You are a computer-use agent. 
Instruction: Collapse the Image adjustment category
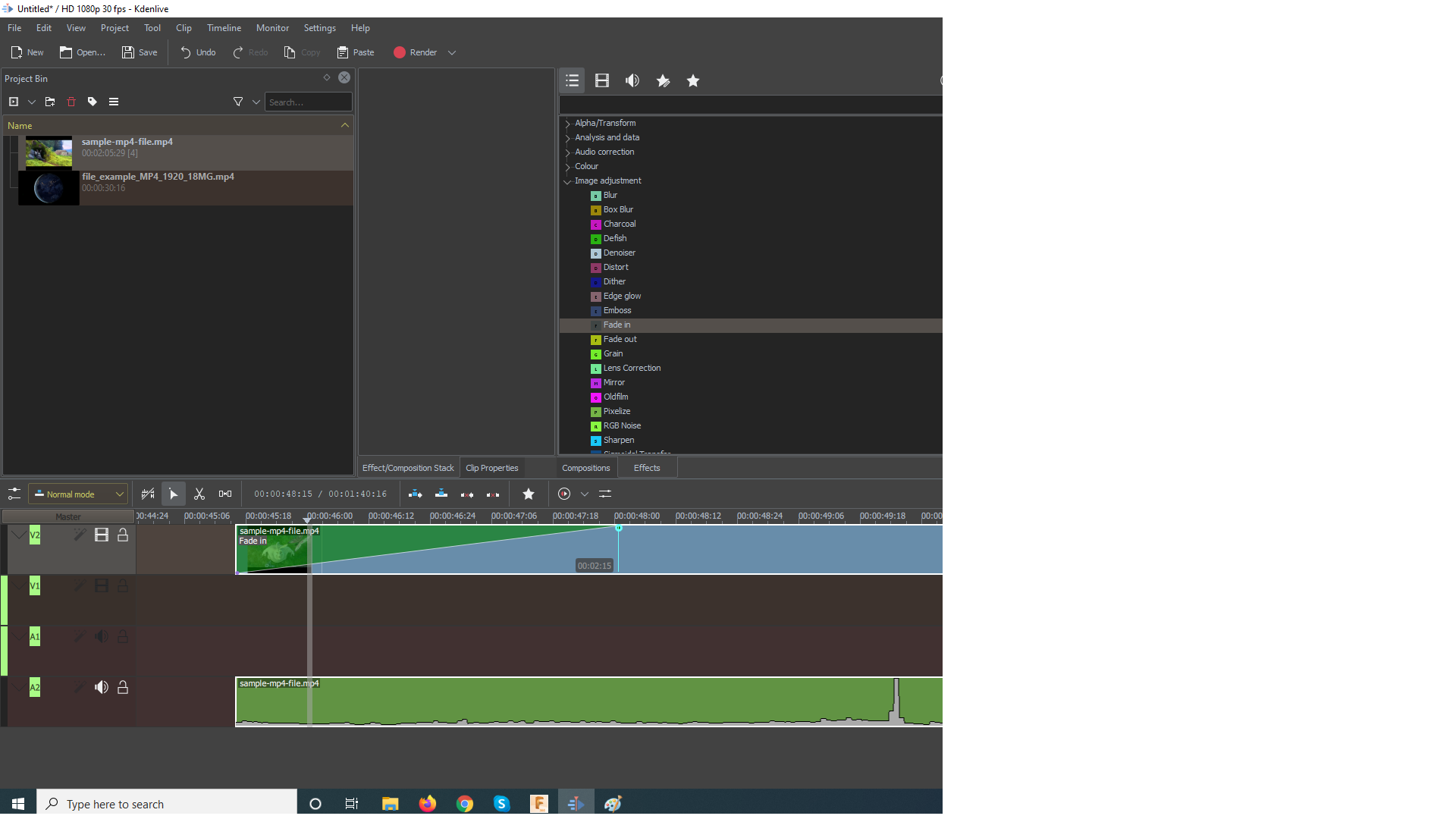567,181
